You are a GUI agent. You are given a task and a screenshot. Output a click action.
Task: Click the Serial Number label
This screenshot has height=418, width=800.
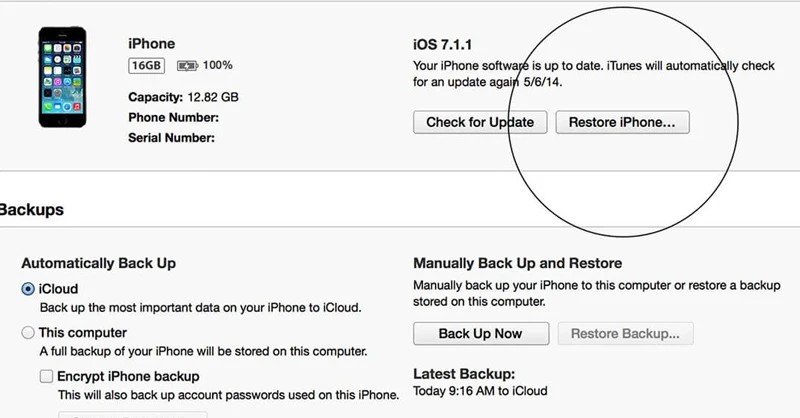(x=171, y=137)
